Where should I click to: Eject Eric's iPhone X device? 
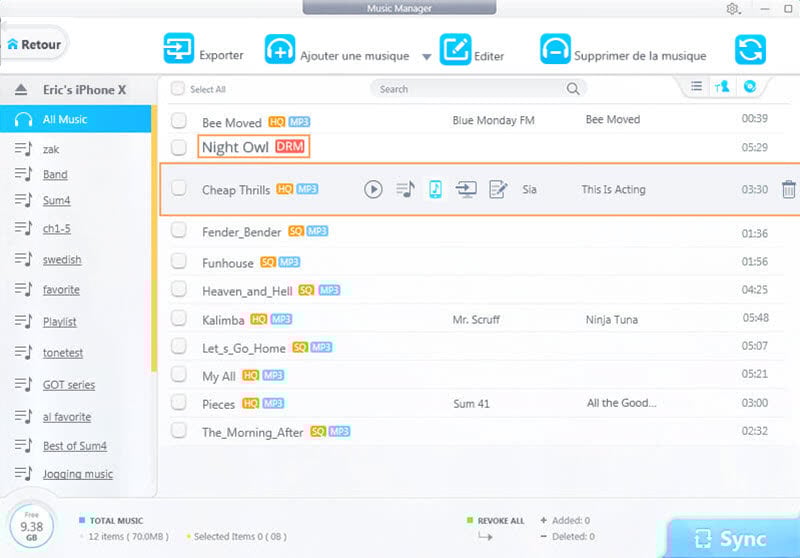tap(21, 90)
